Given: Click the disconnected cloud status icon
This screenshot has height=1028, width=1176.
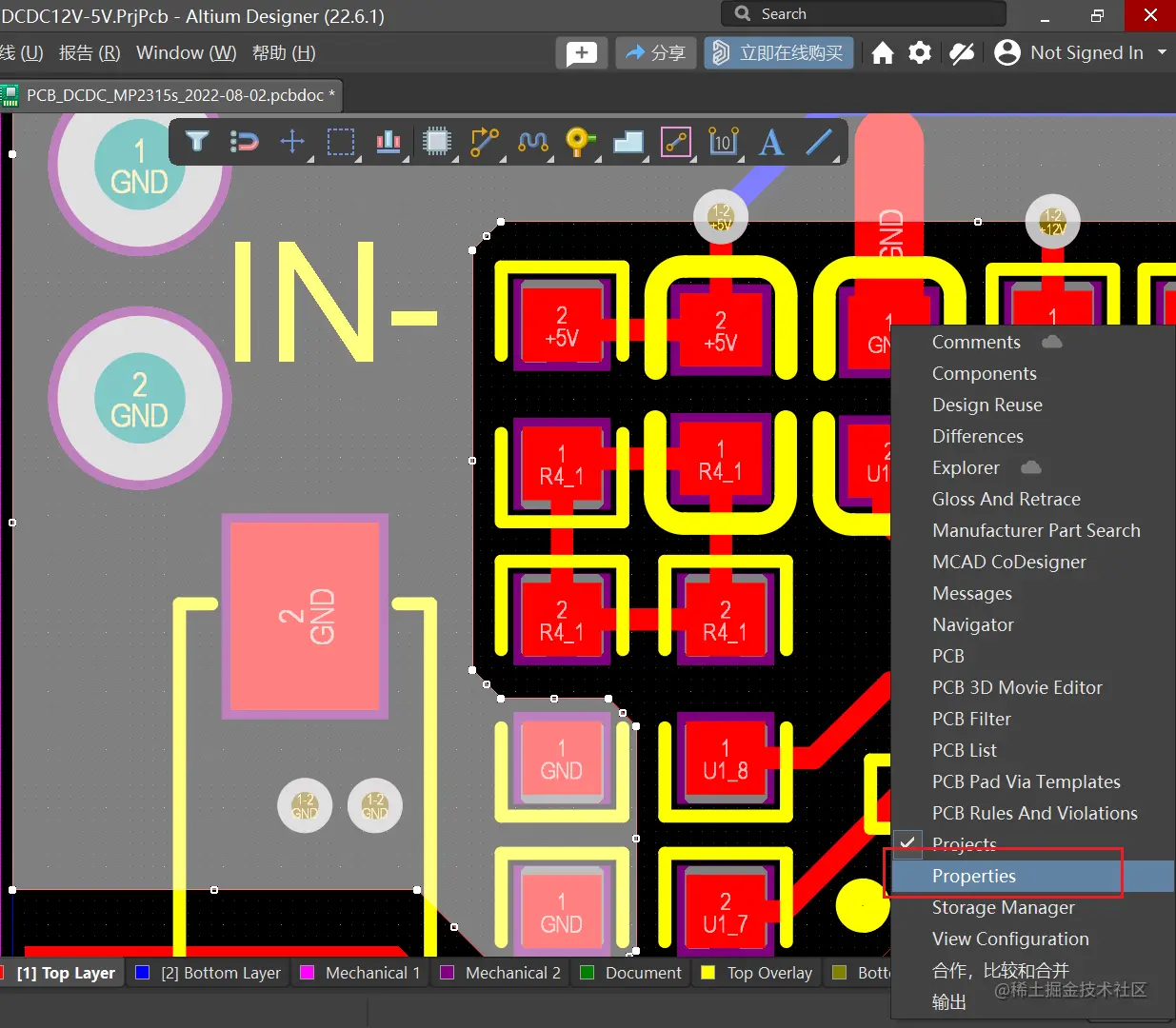Looking at the screenshot, I should click(962, 53).
